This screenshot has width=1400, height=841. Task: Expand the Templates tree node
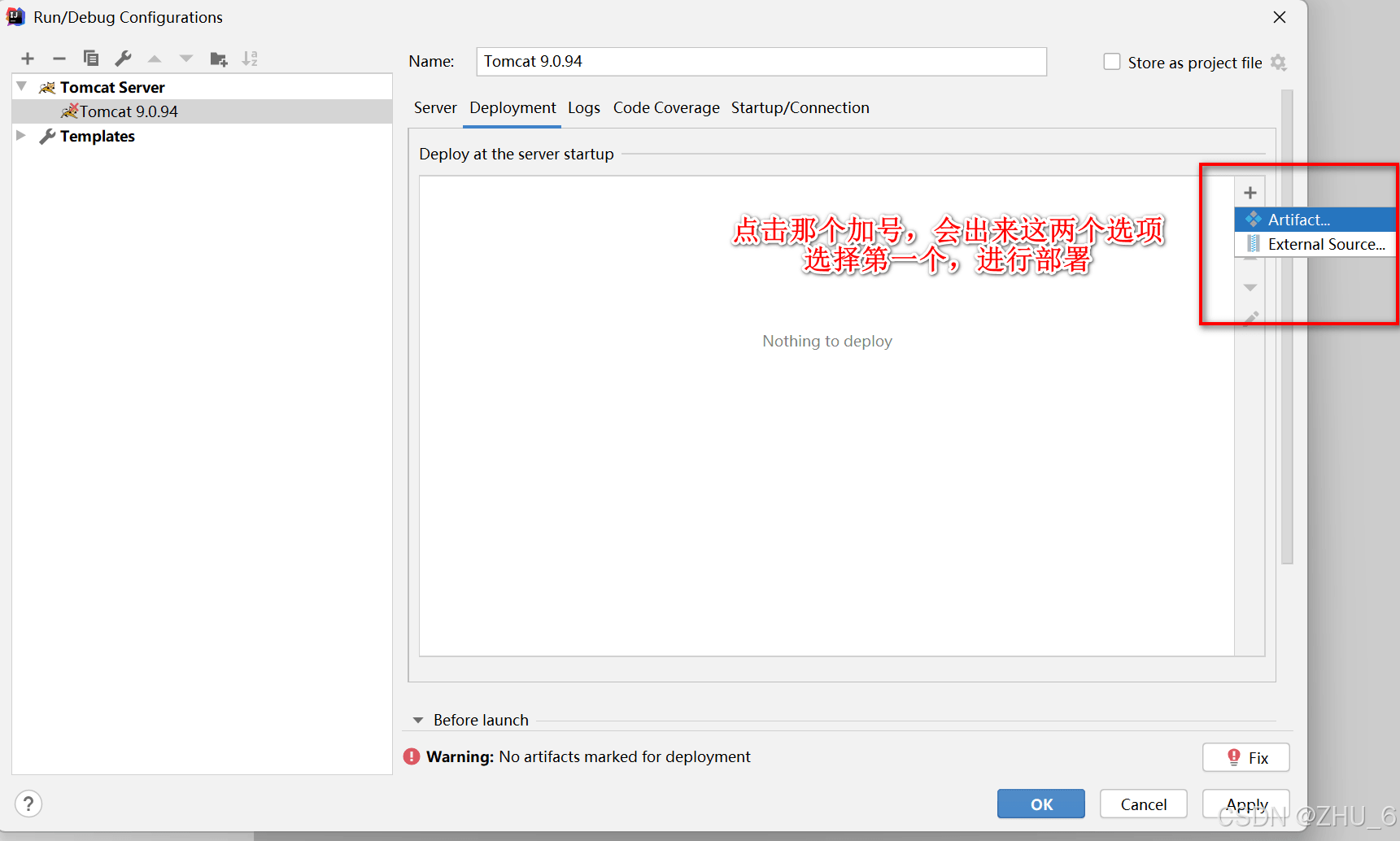coord(21,135)
